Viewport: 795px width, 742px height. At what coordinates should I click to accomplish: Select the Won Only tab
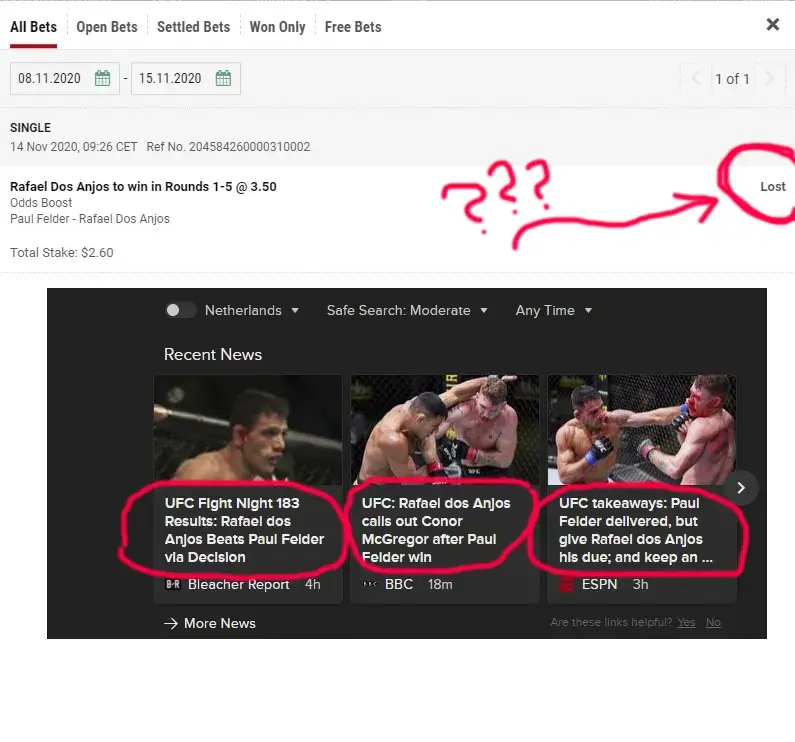pyautogui.click(x=277, y=27)
